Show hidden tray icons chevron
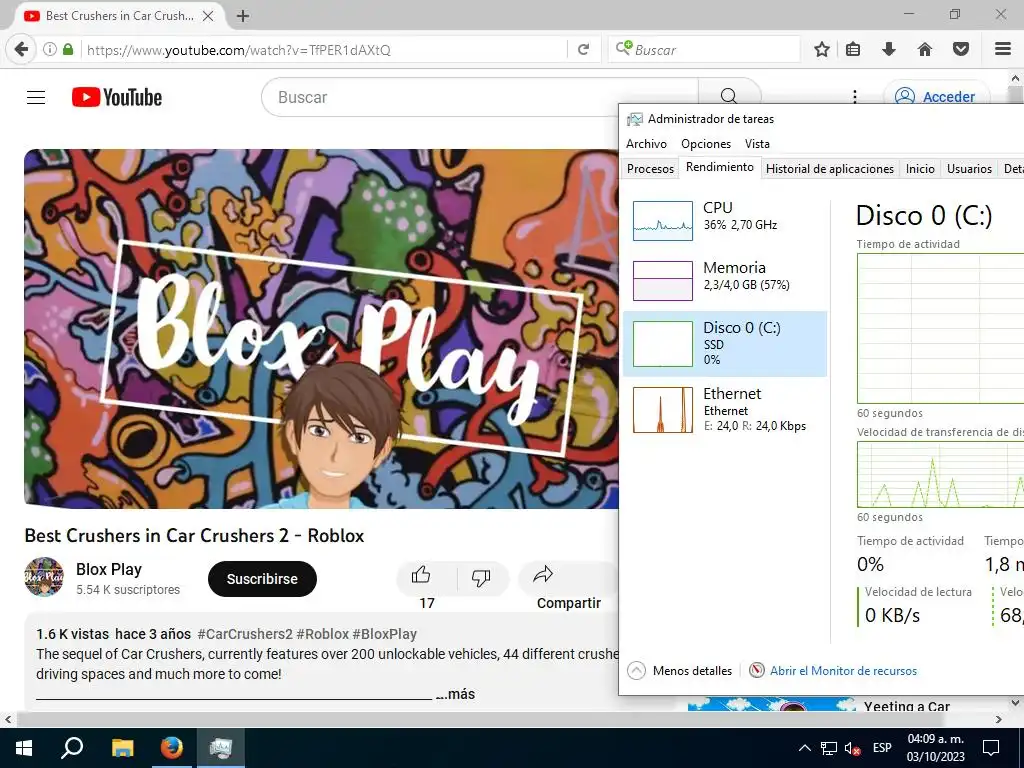This screenshot has width=1024, height=768. 805,748
